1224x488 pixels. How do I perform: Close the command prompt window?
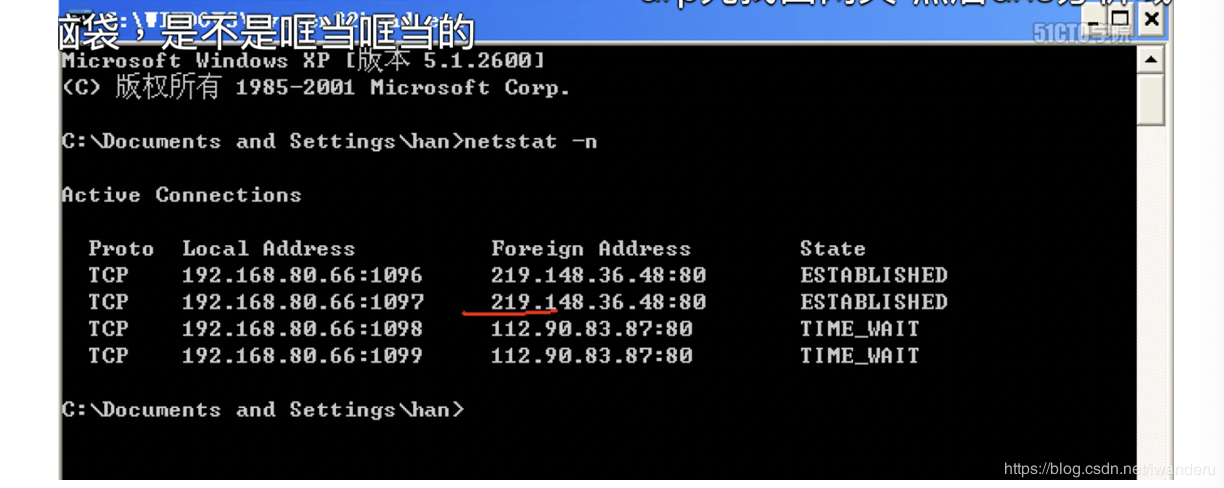pyautogui.click(x=1152, y=18)
